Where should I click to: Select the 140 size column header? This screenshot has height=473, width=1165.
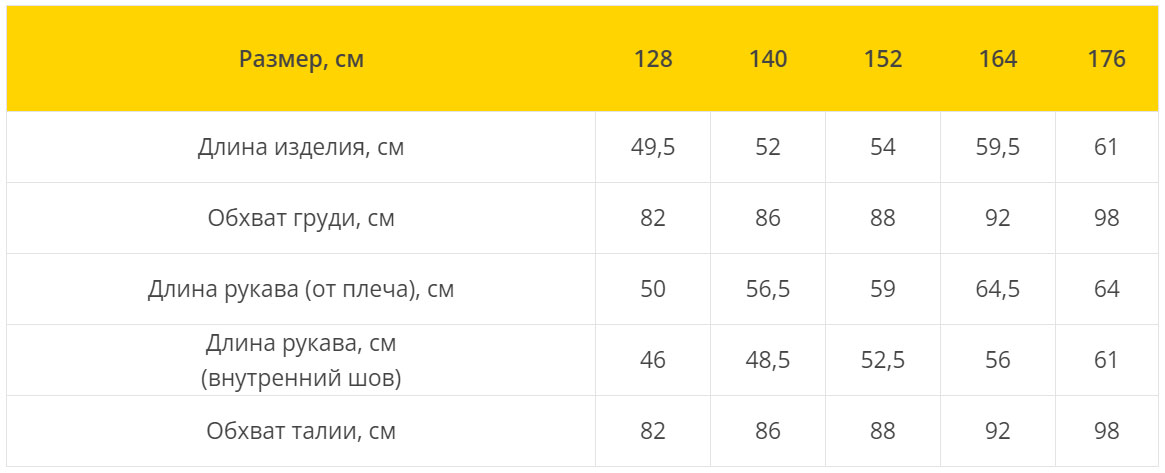coord(768,59)
